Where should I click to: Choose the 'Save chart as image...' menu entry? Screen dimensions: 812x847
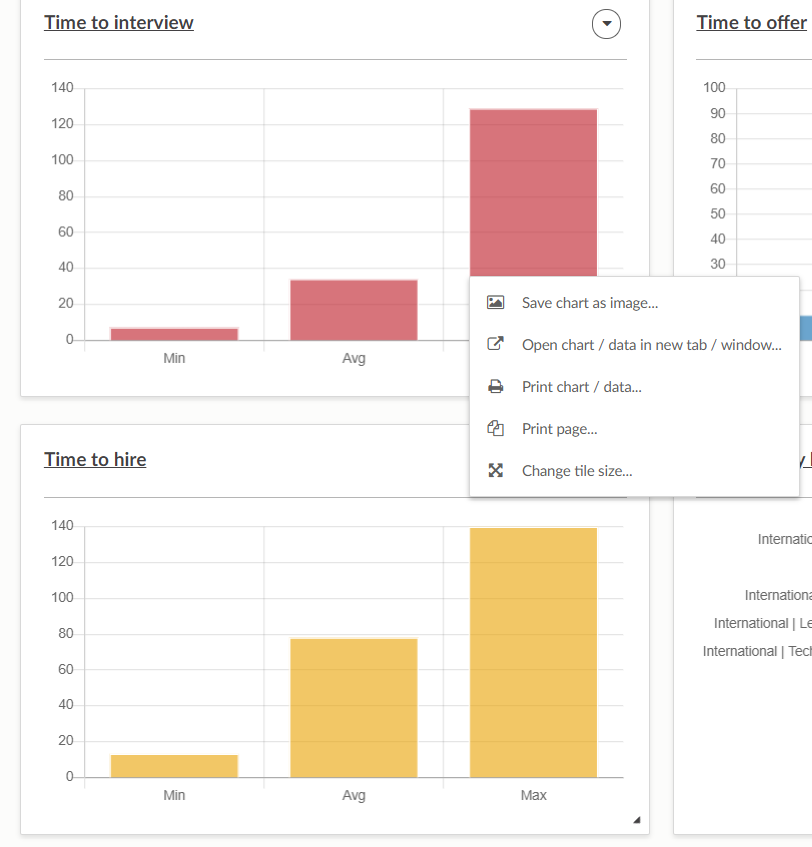pos(589,303)
